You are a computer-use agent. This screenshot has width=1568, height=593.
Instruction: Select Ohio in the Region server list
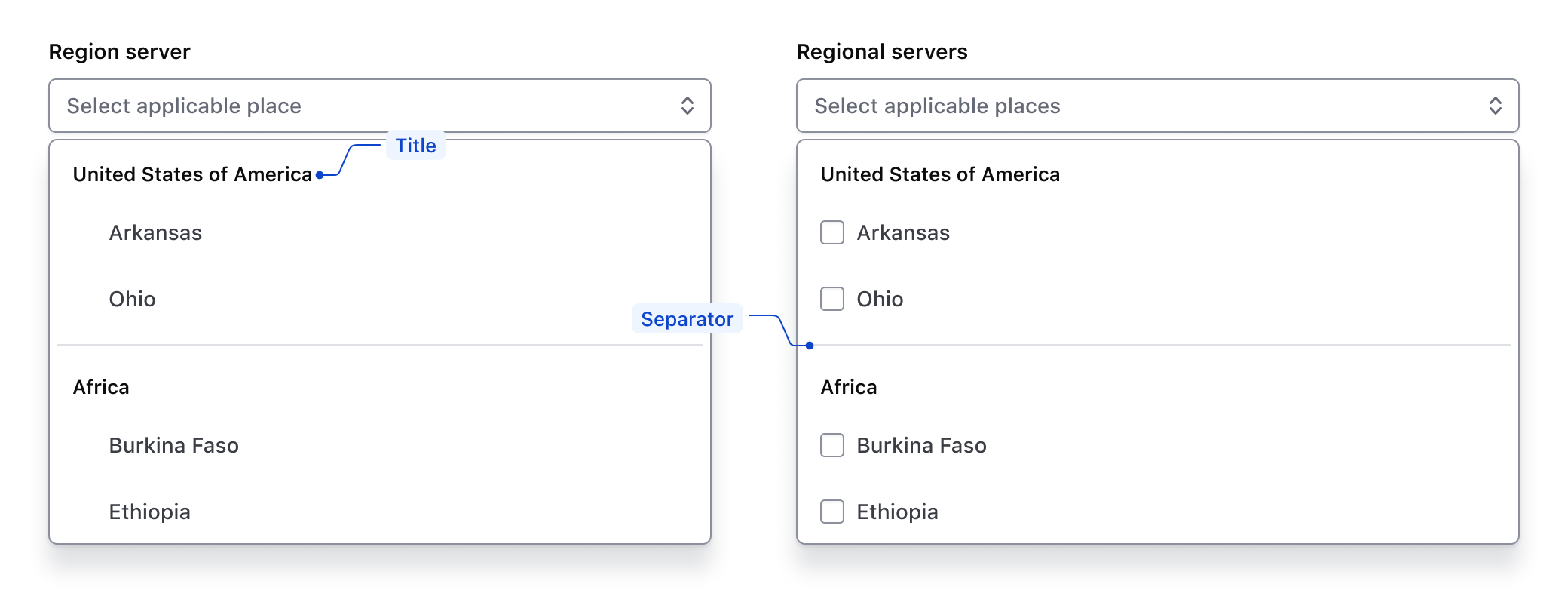(x=132, y=299)
